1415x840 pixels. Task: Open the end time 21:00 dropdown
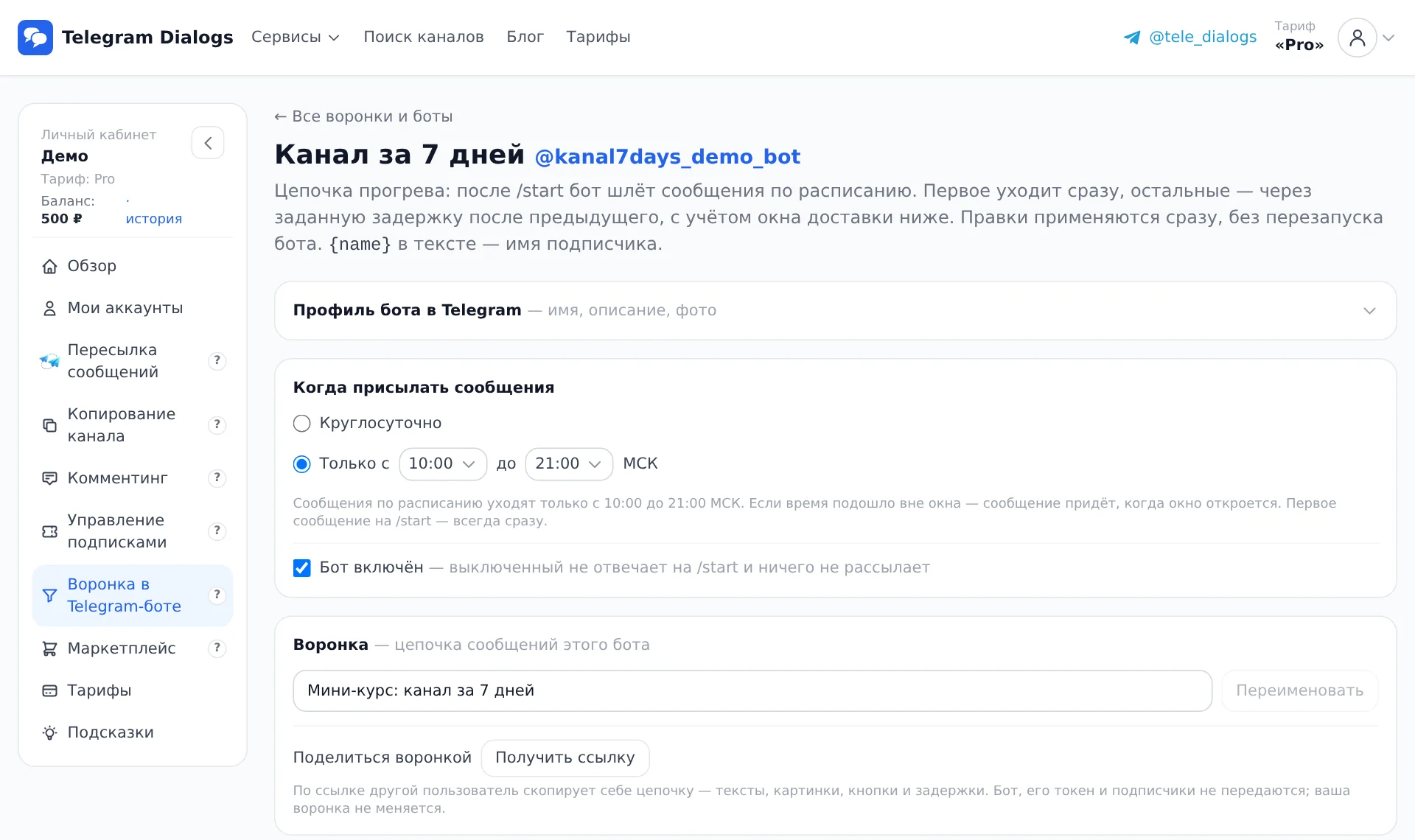569,463
